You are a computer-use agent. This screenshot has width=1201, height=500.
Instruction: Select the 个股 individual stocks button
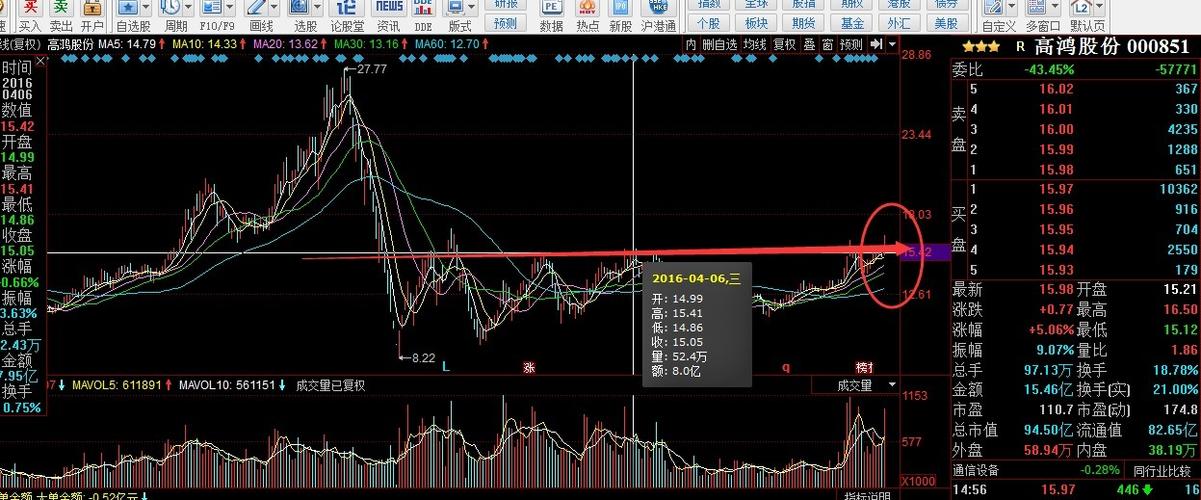708,23
